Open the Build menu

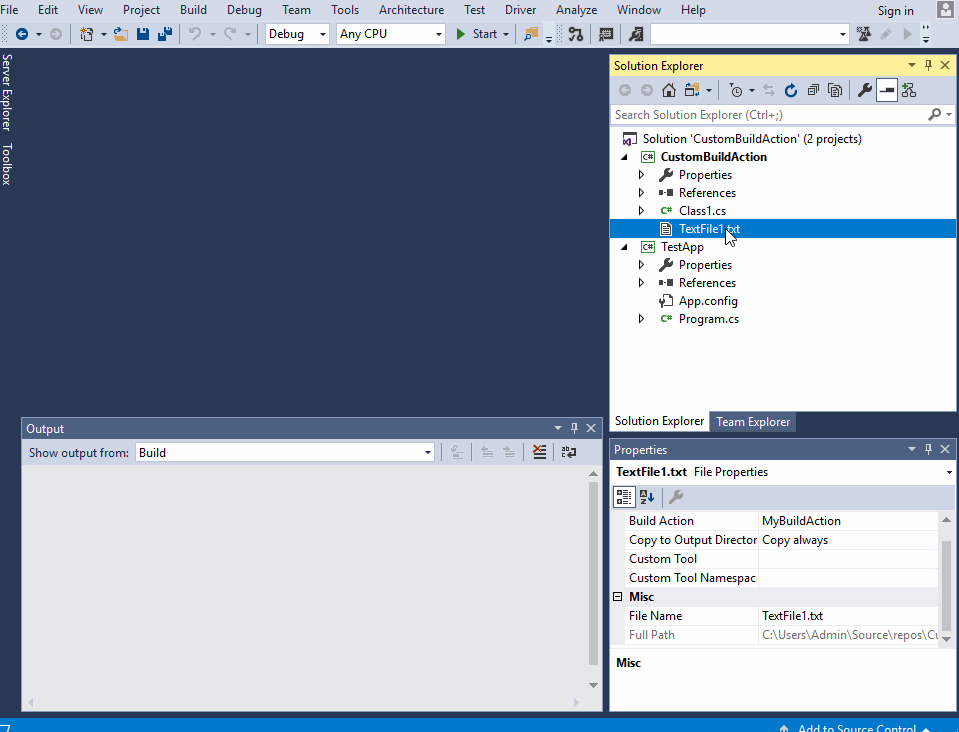coord(193,10)
